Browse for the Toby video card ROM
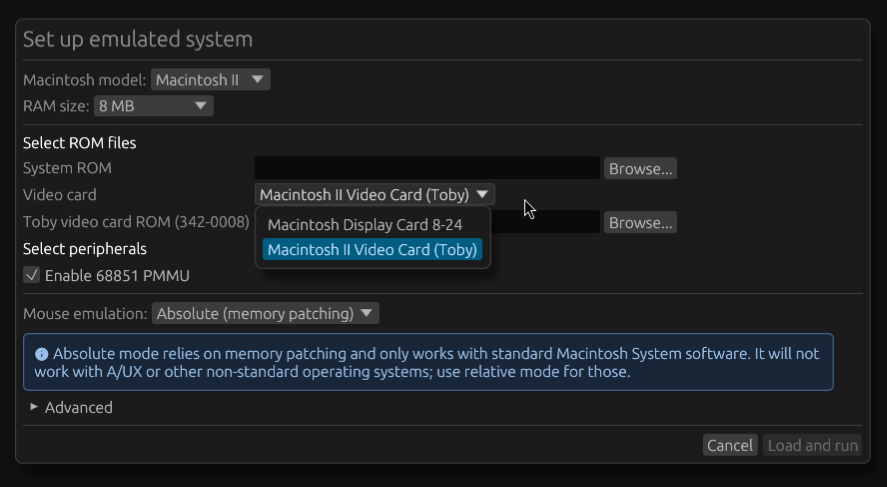887x487 pixels. pyautogui.click(x=640, y=222)
